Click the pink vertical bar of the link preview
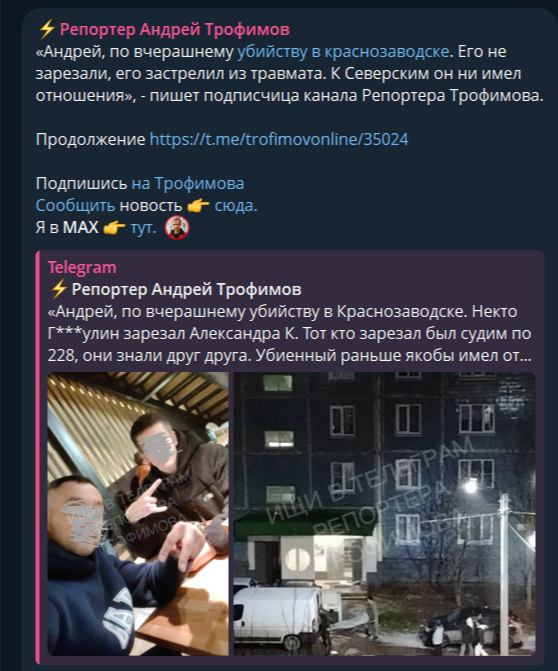558x671 pixels. [x=38, y=457]
